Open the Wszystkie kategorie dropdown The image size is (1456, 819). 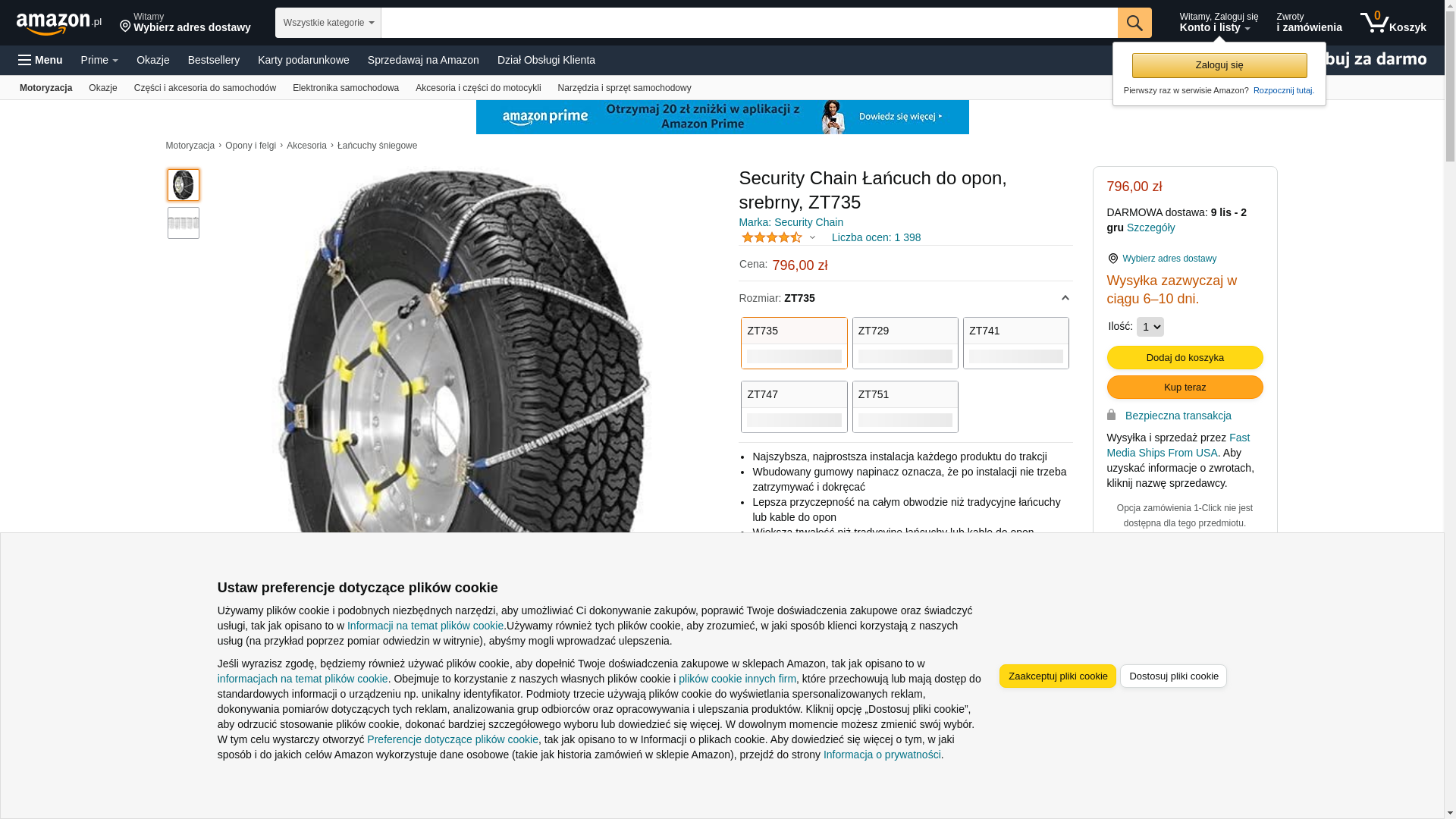(x=328, y=23)
